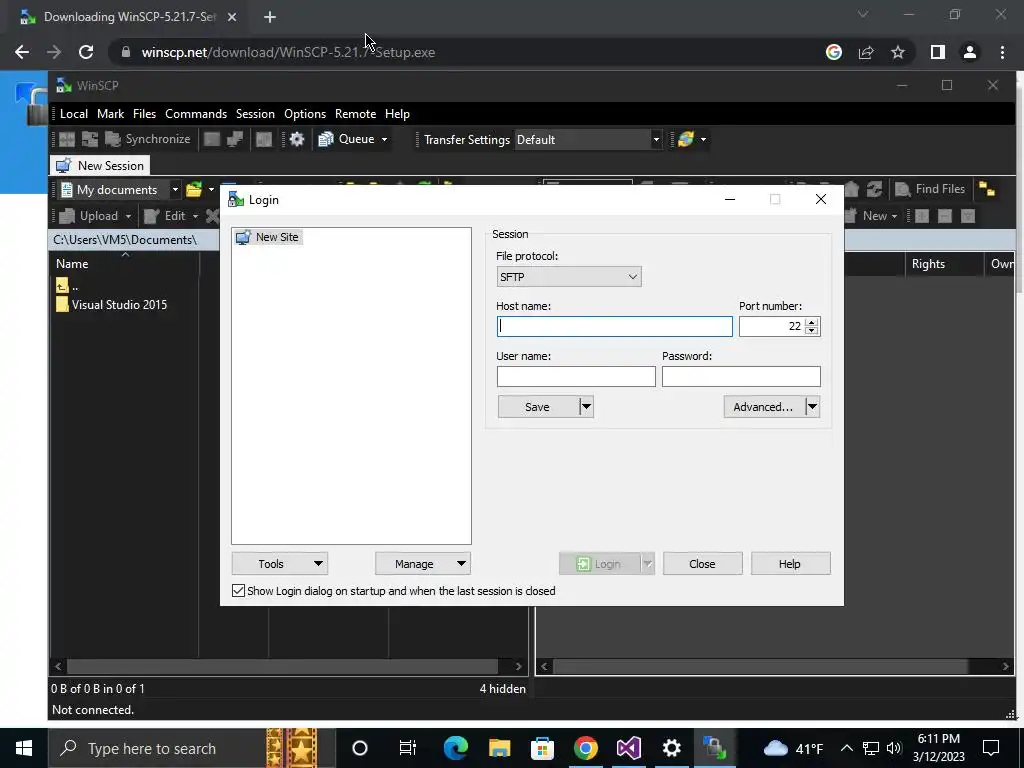Click the Password input field

coord(741,376)
